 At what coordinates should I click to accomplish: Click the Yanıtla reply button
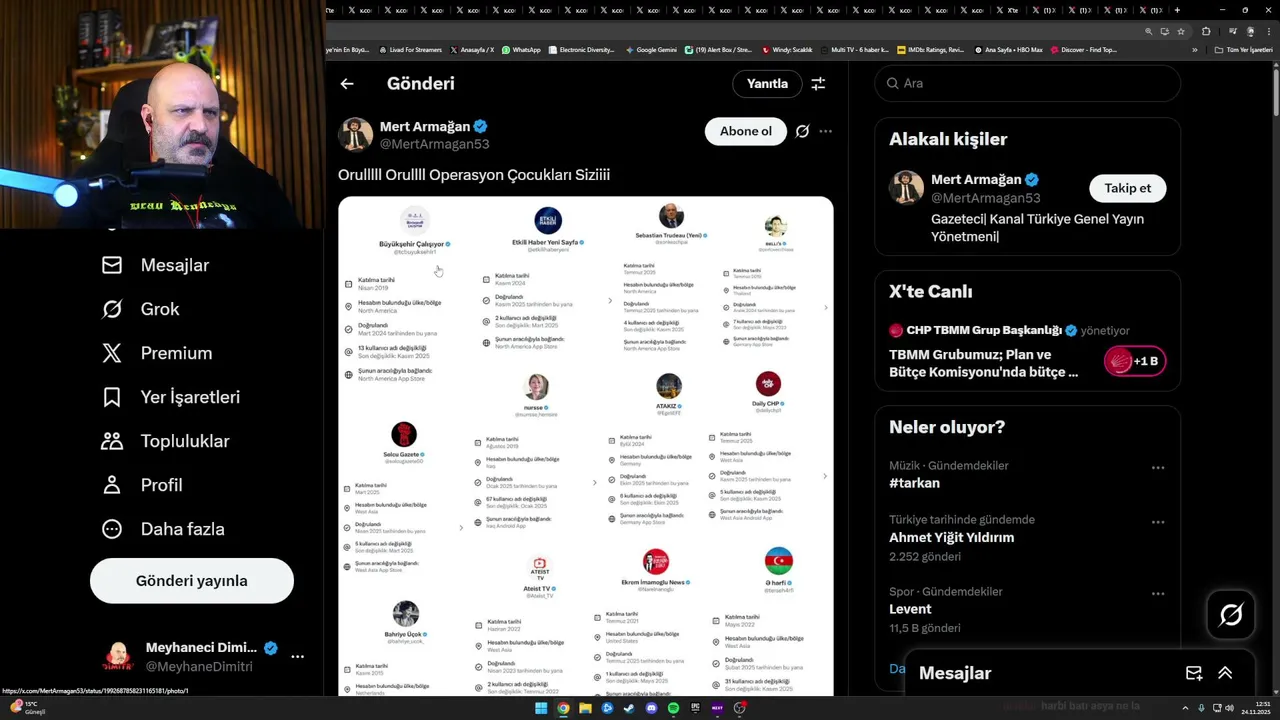[x=767, y=84]
